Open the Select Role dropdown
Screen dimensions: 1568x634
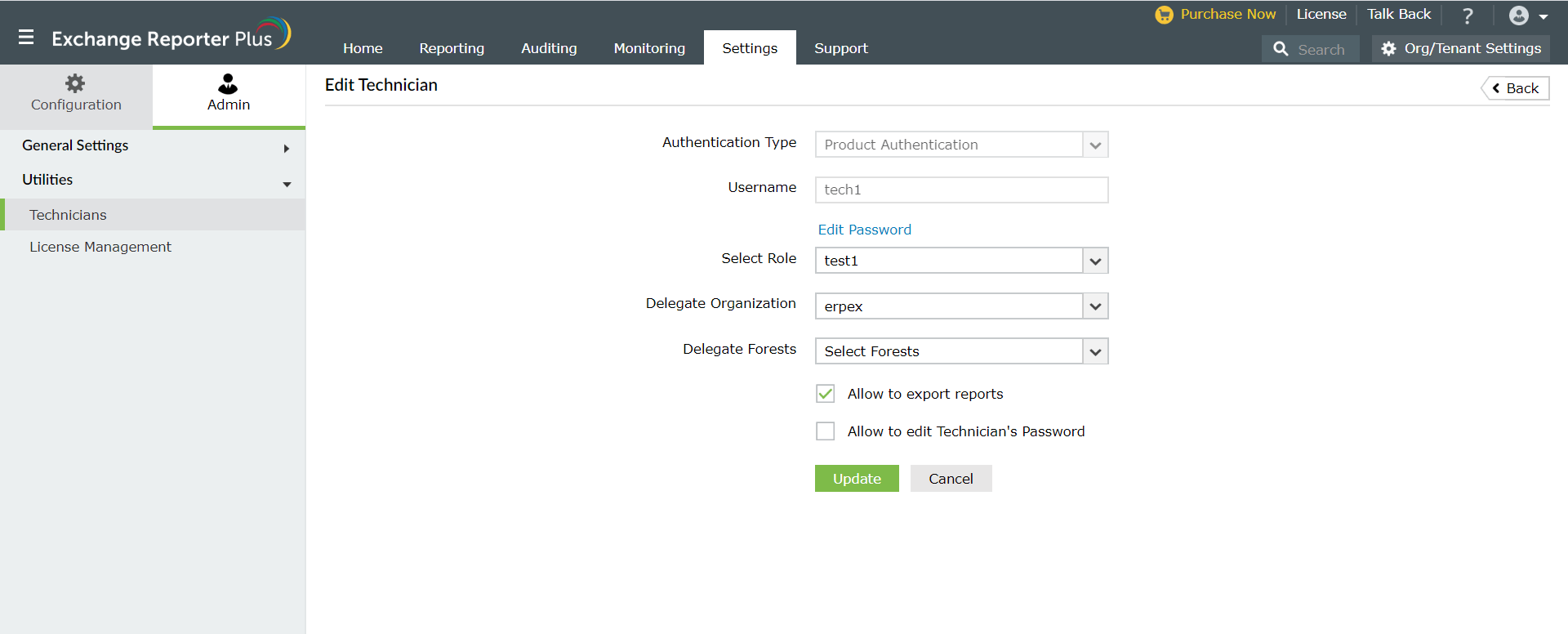[1095, 261]
